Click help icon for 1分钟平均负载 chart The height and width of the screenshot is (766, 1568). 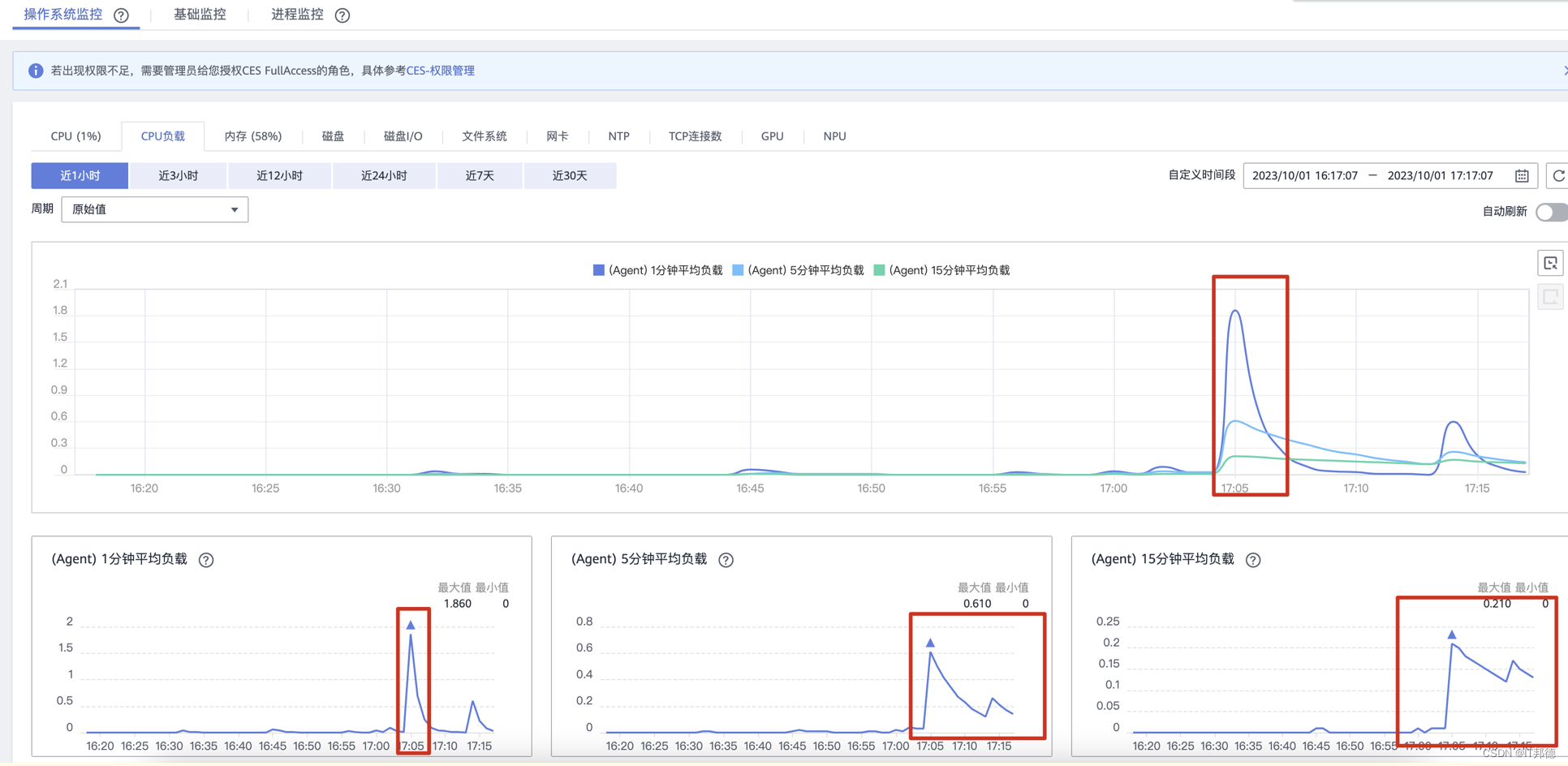tap(206, 560)
